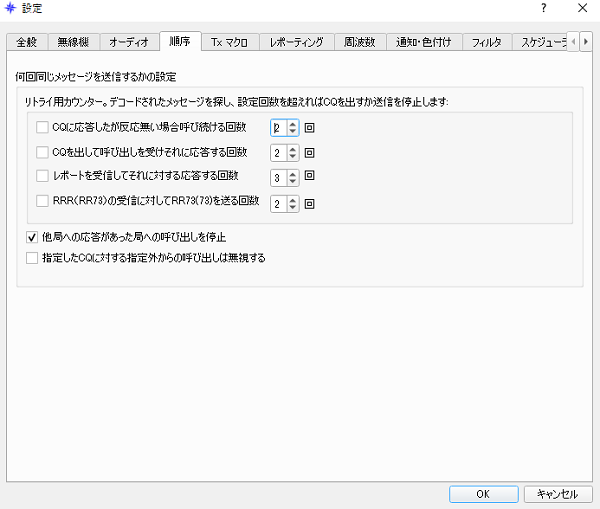Click the キャンセル button
The height and width of the screenshot is (509, 600).
[558, 494]
